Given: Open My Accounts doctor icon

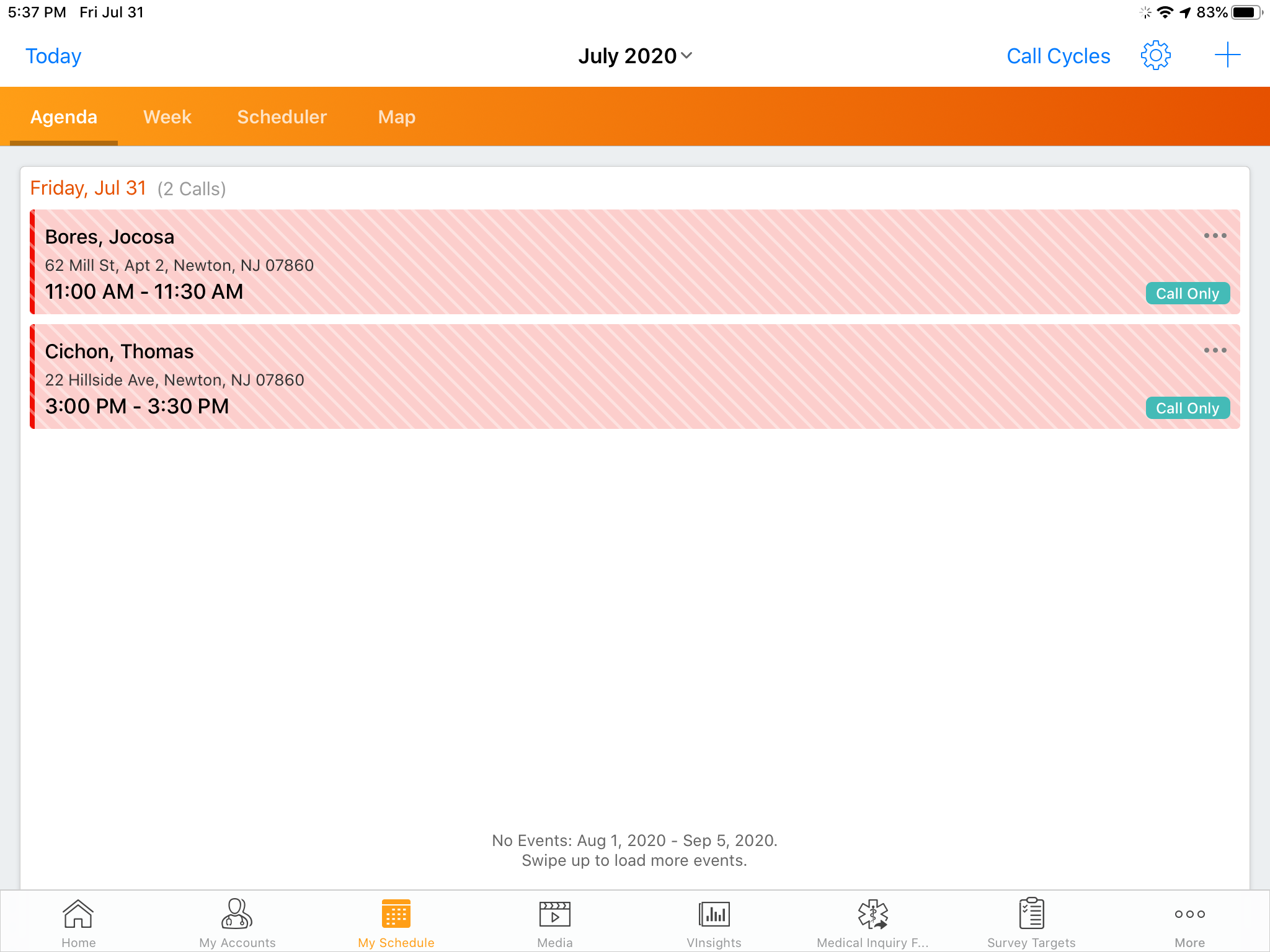Looking at the screenshot, I should click(x=237, y=922).
